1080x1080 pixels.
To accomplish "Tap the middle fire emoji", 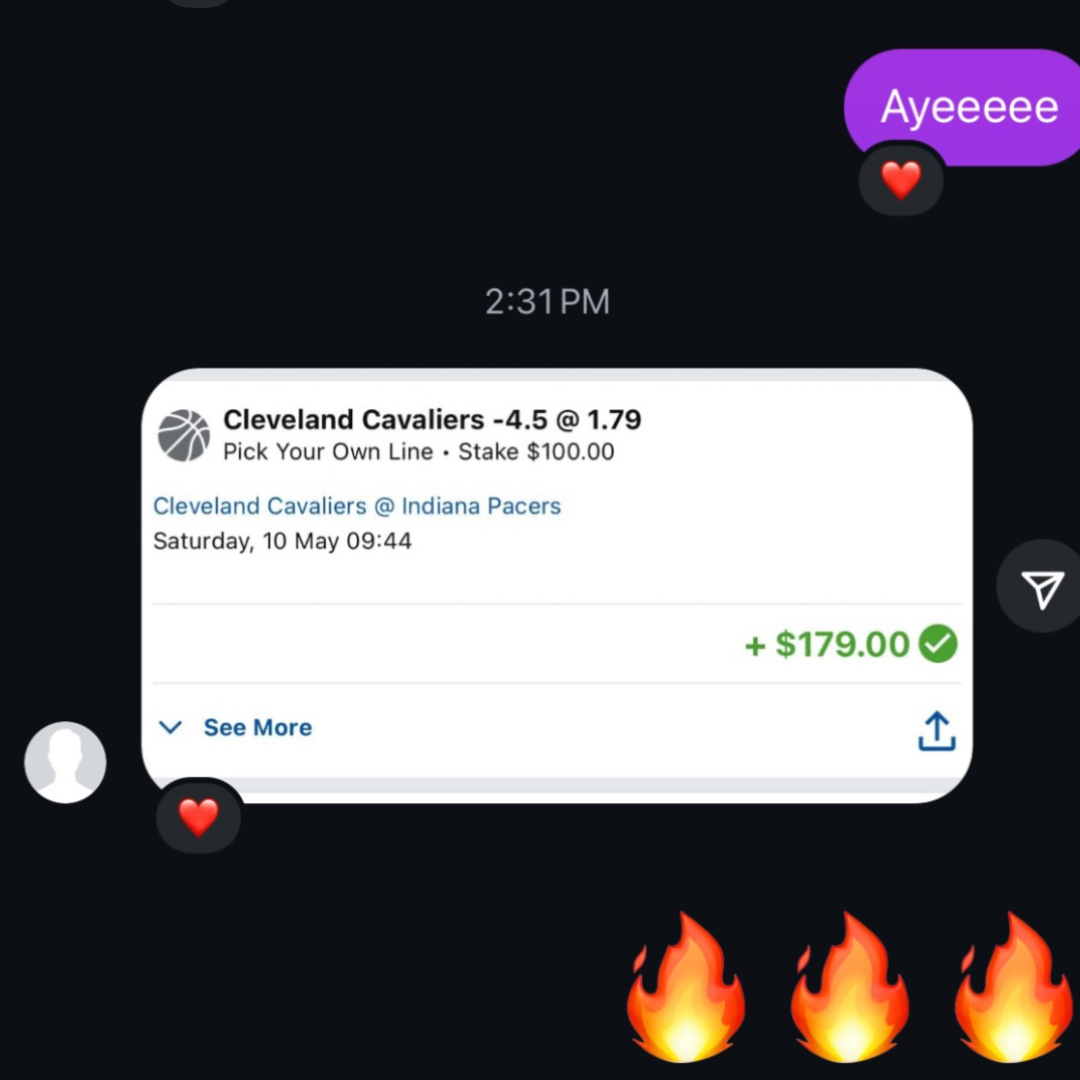I will 849,986.
